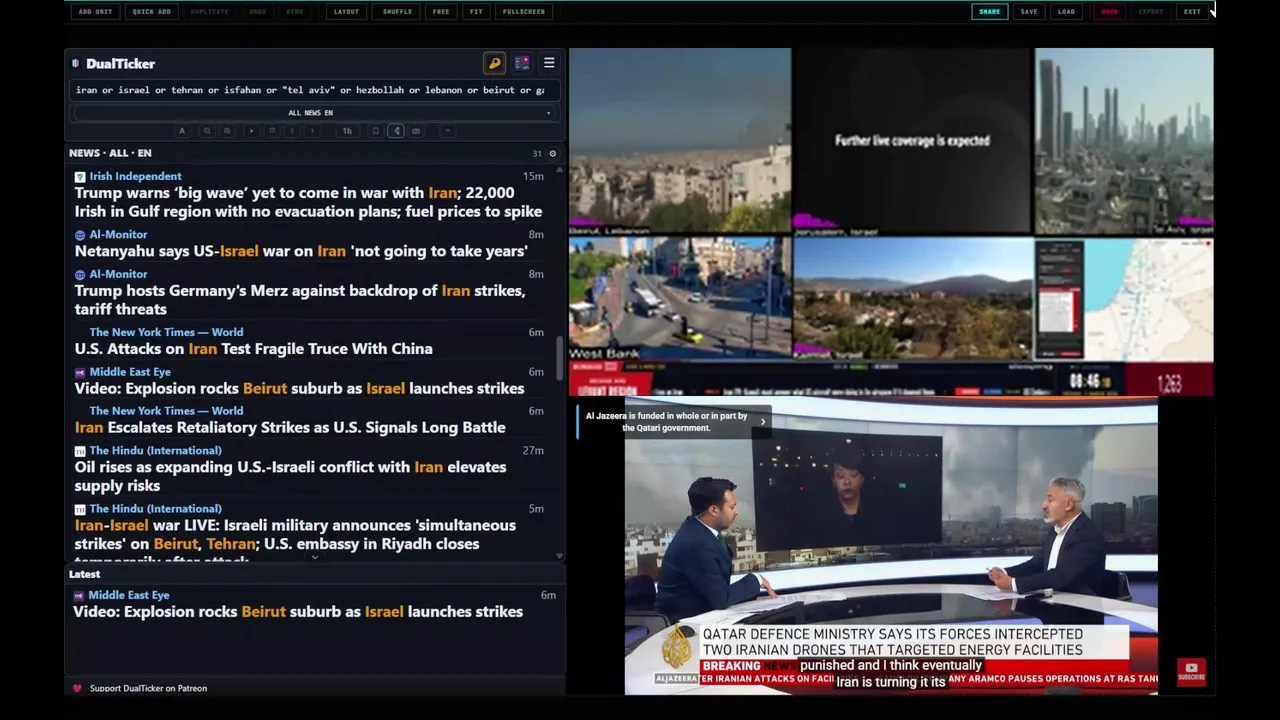Click the YouTube Subscribe icon on Al Jazeera video

pyautogui.click(x=1191, y=672)
